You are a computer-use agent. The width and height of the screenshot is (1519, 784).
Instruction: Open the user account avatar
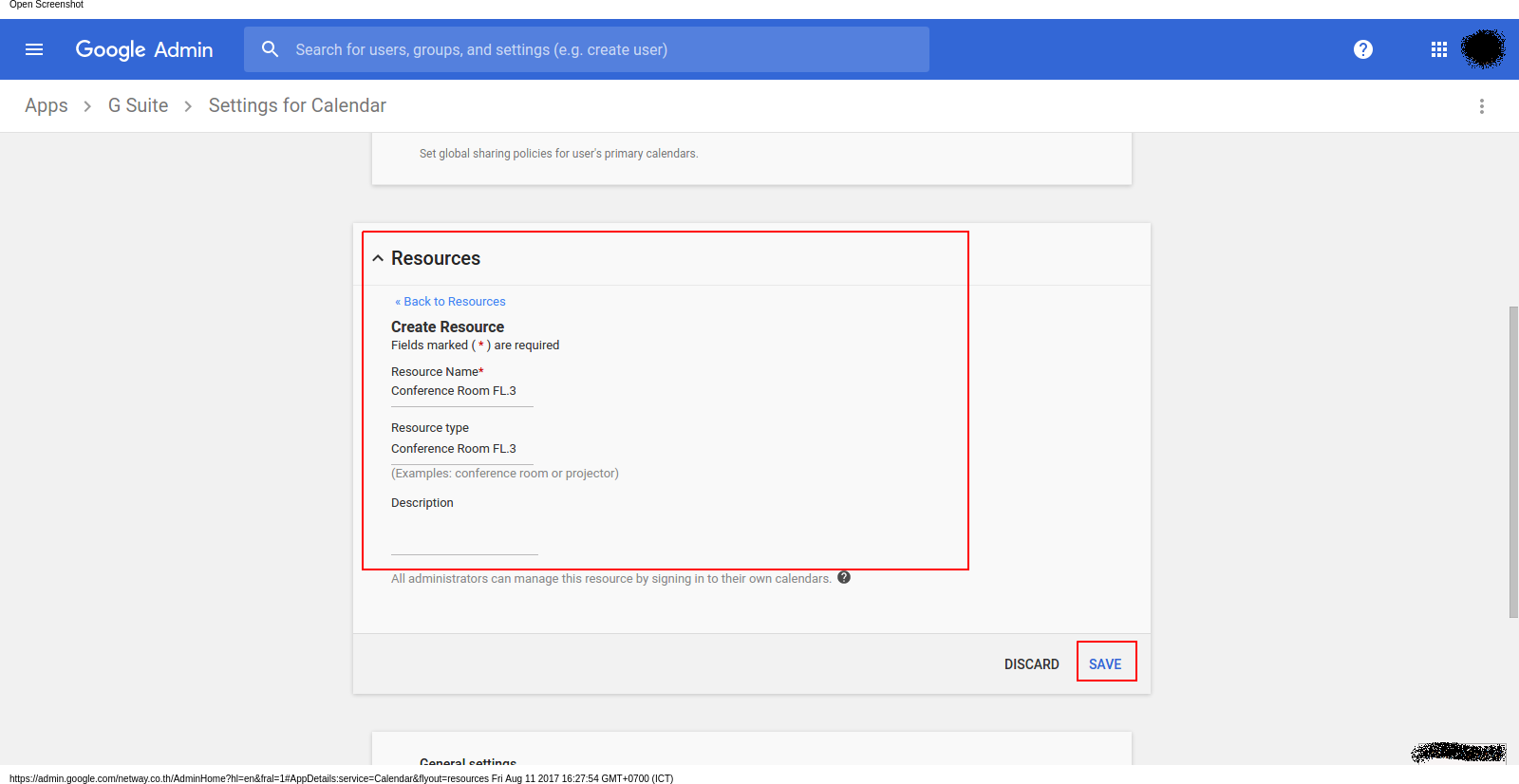[1483, 49]
